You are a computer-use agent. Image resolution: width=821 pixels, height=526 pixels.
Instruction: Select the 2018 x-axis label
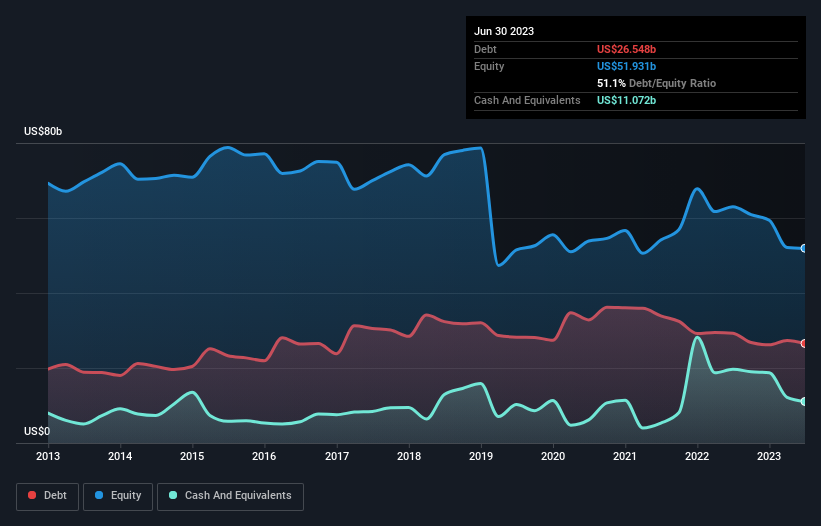pyautogui.click(x=409, y=456)
